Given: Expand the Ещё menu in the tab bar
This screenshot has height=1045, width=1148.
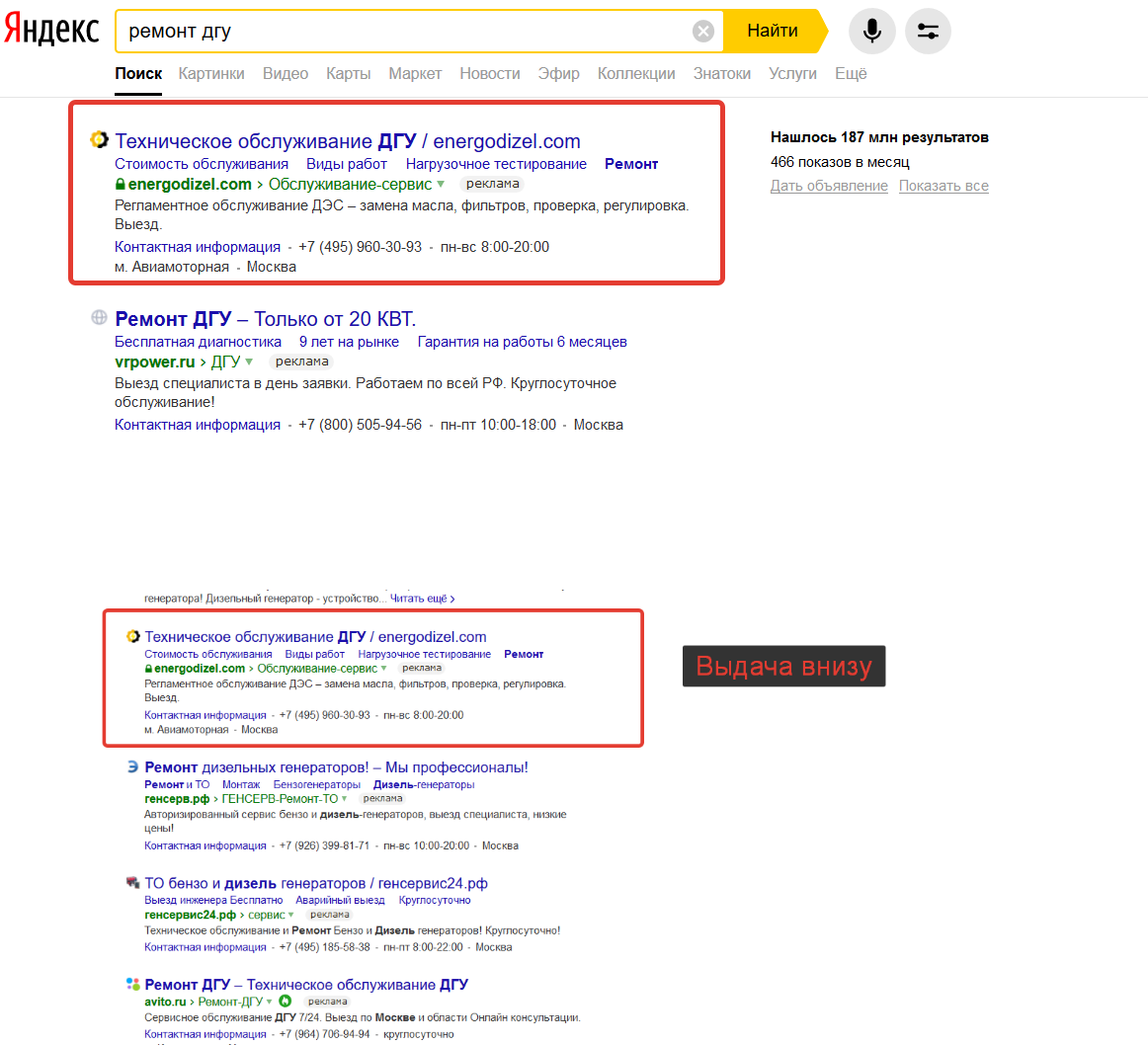Looking at the screenshot, I should point(851,73).
